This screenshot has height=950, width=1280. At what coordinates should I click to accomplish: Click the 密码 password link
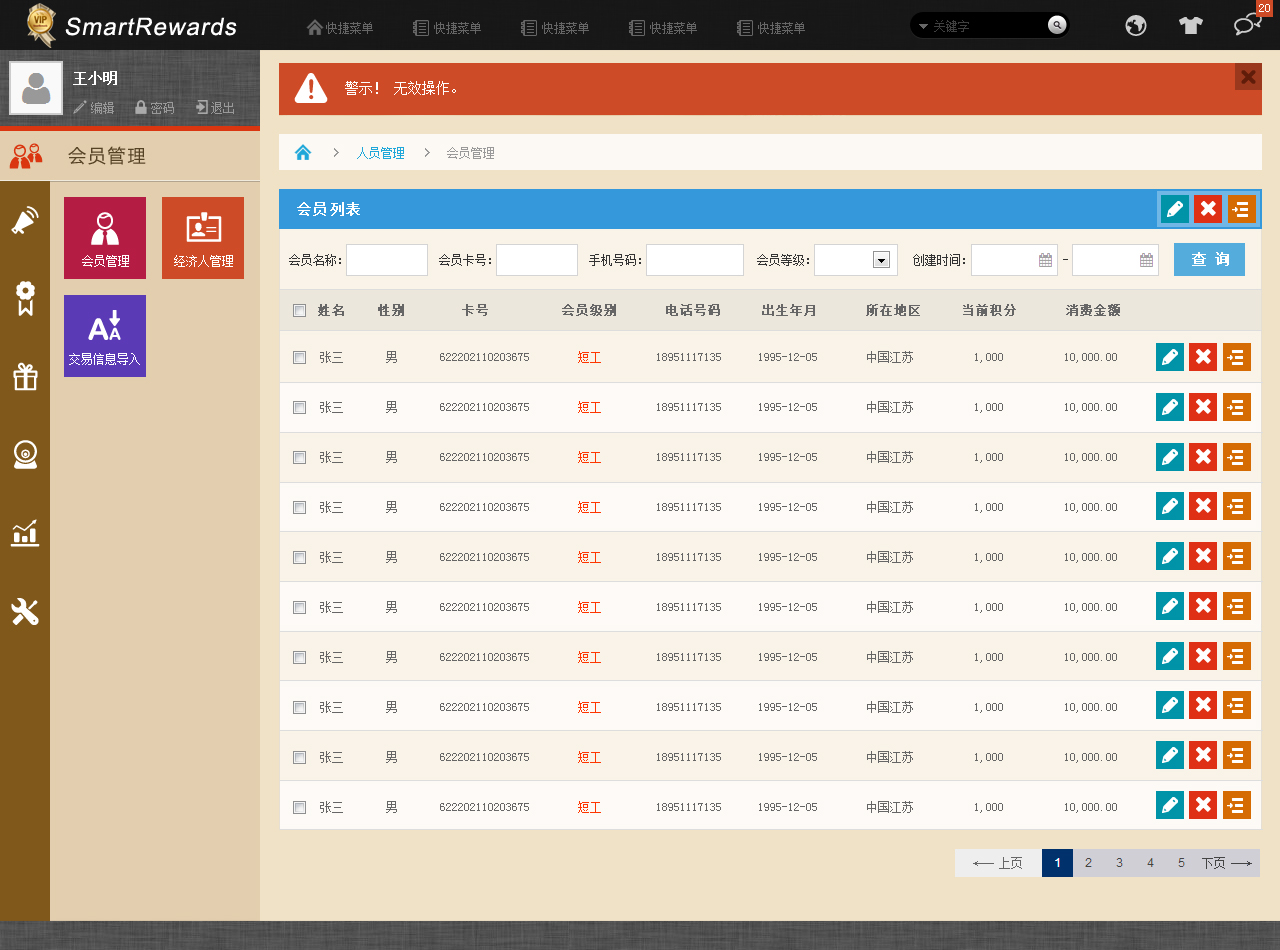point(155,108)
